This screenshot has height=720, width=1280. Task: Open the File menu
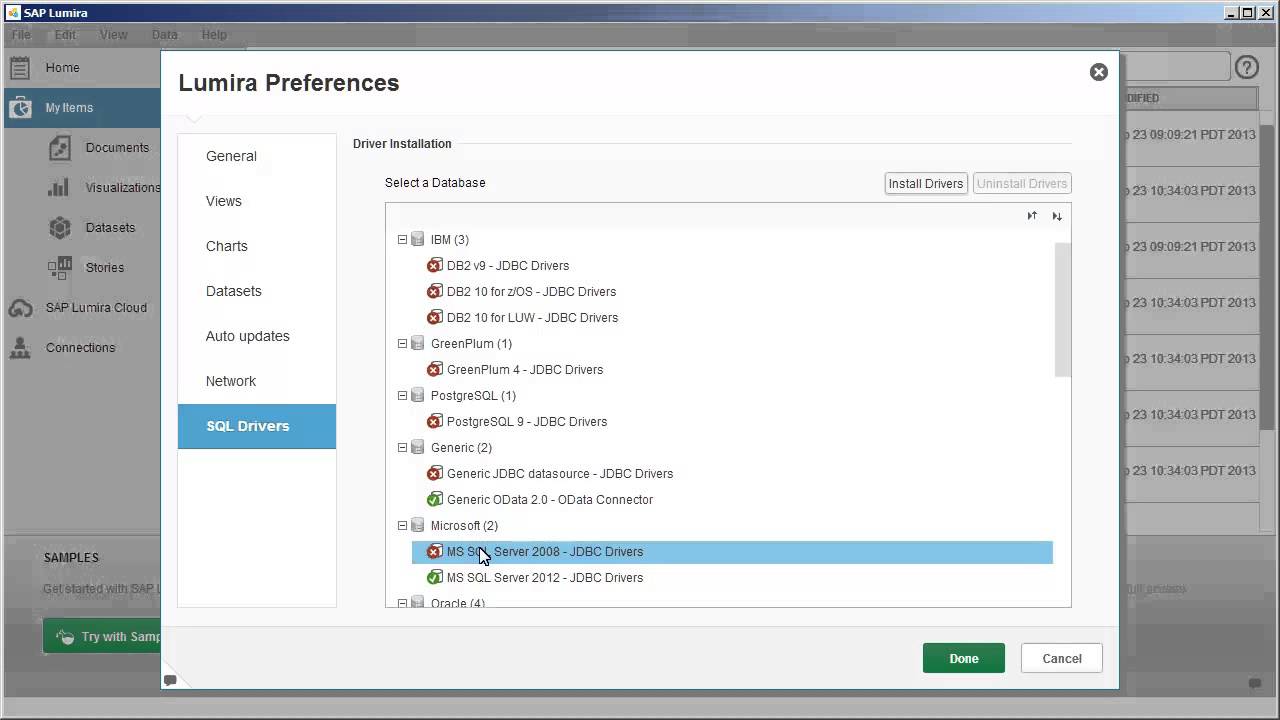point(21,35)
